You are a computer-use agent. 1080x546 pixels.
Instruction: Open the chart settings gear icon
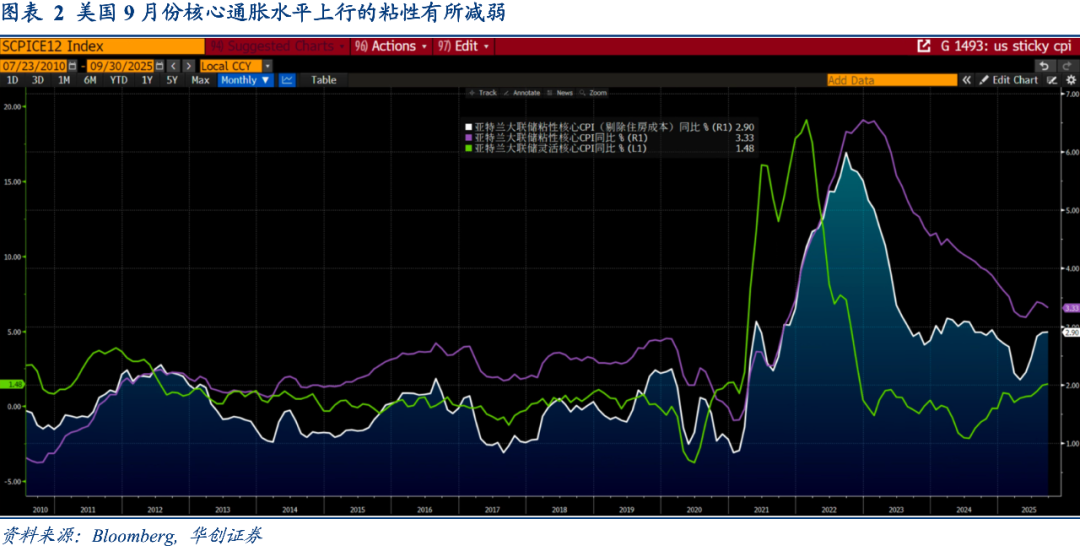(1071, 80)
